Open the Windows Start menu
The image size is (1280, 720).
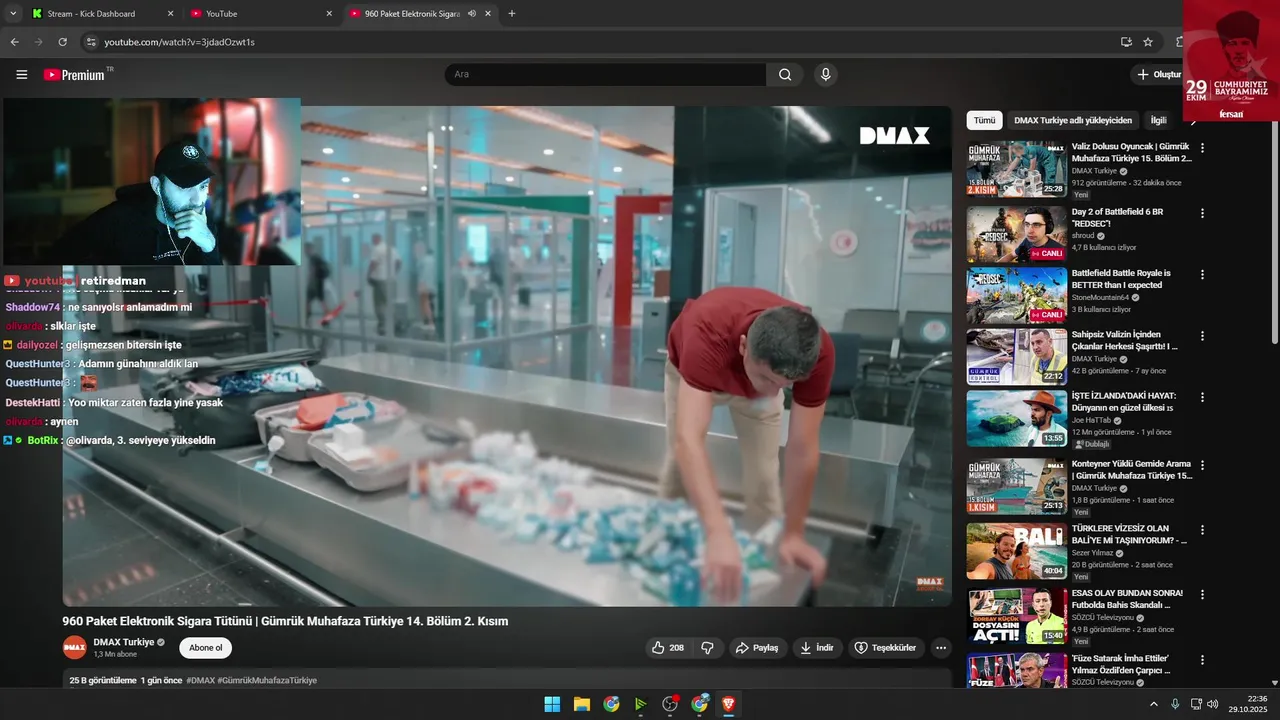(x=552, y=704)
